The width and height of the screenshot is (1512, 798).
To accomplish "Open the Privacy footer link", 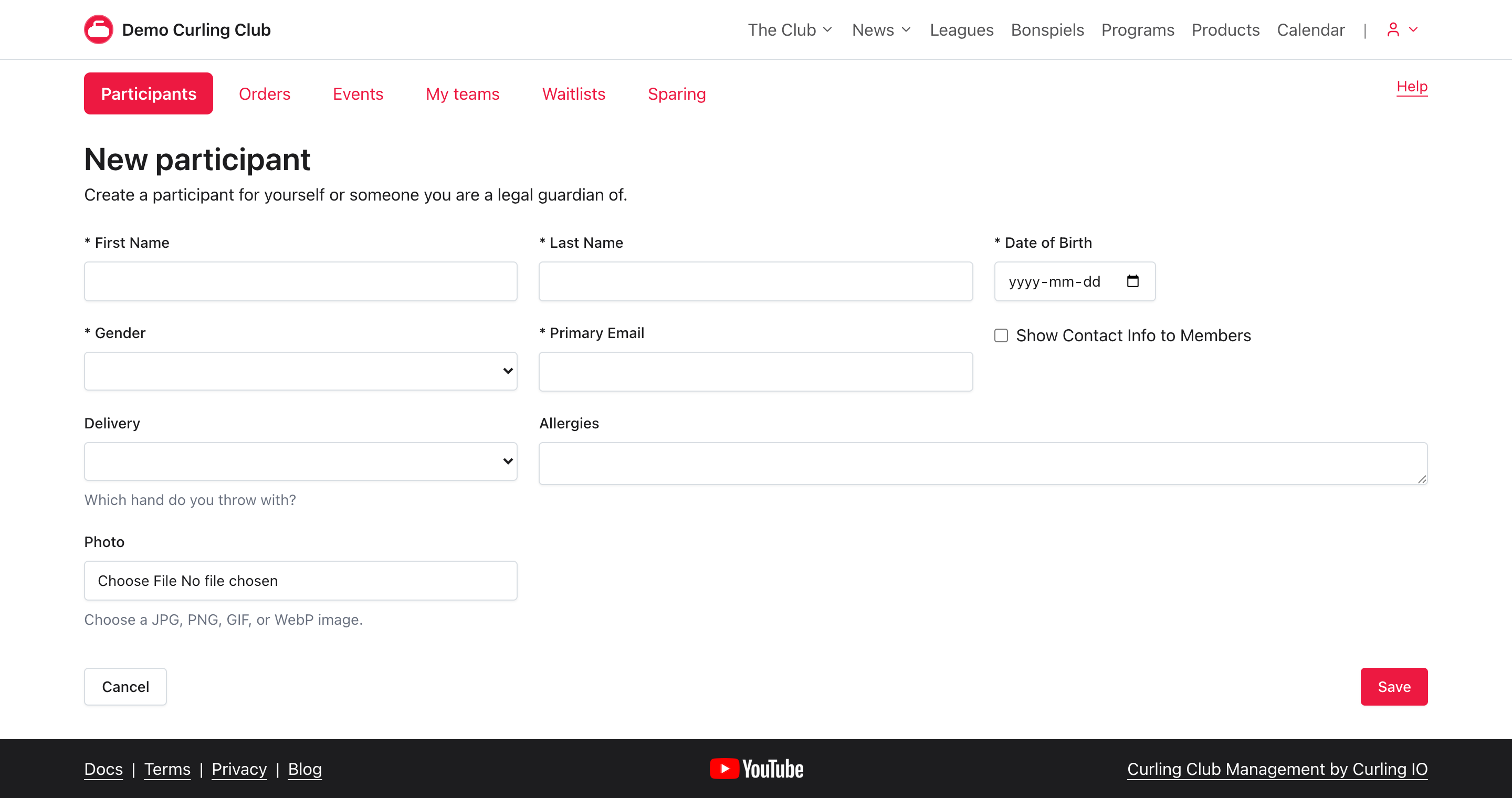I will [x=239, y=769].
